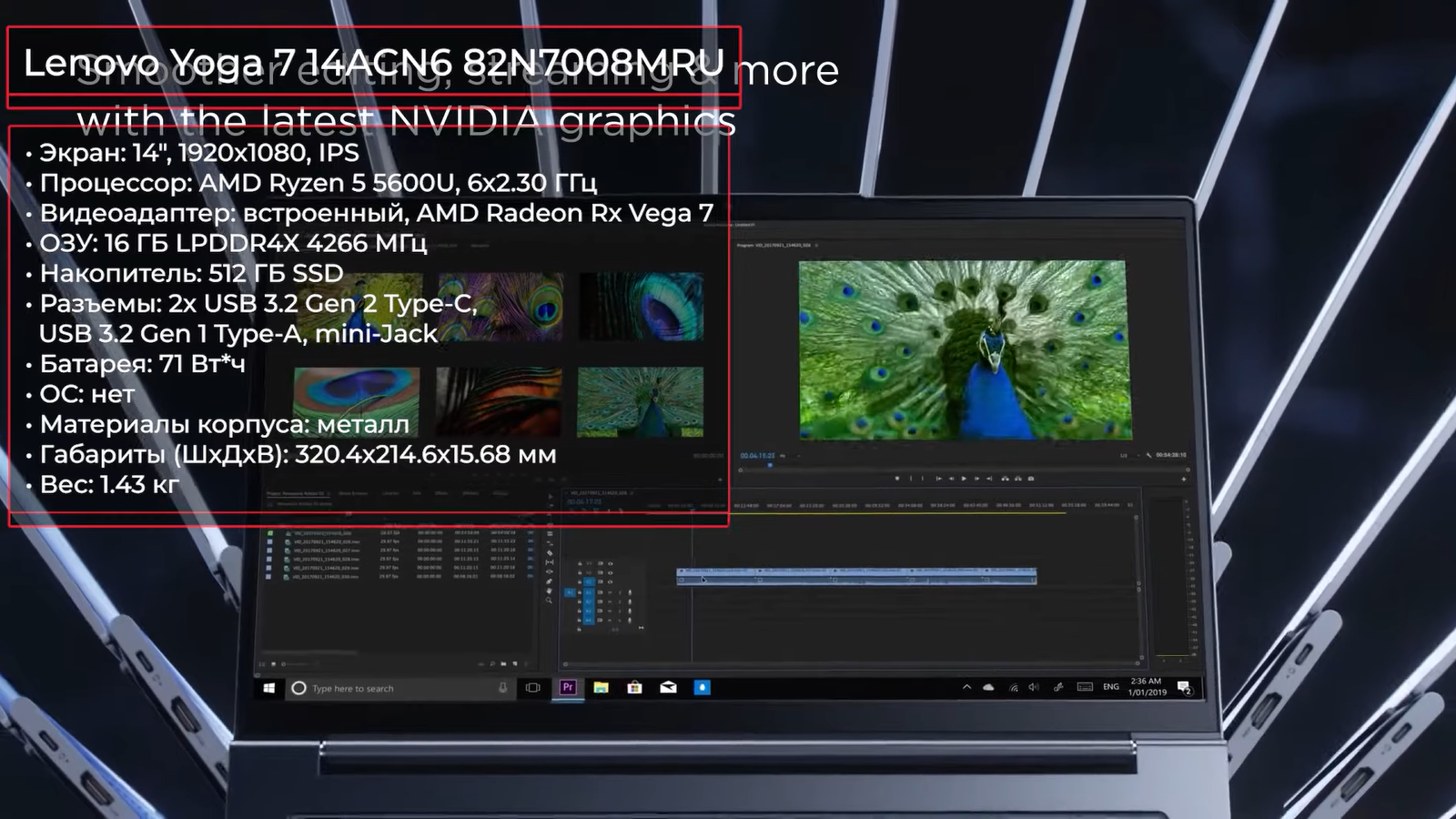Open the program monitor wrench settings
Viewport: 1456px width, 819px height.
tap(1148, 455)
